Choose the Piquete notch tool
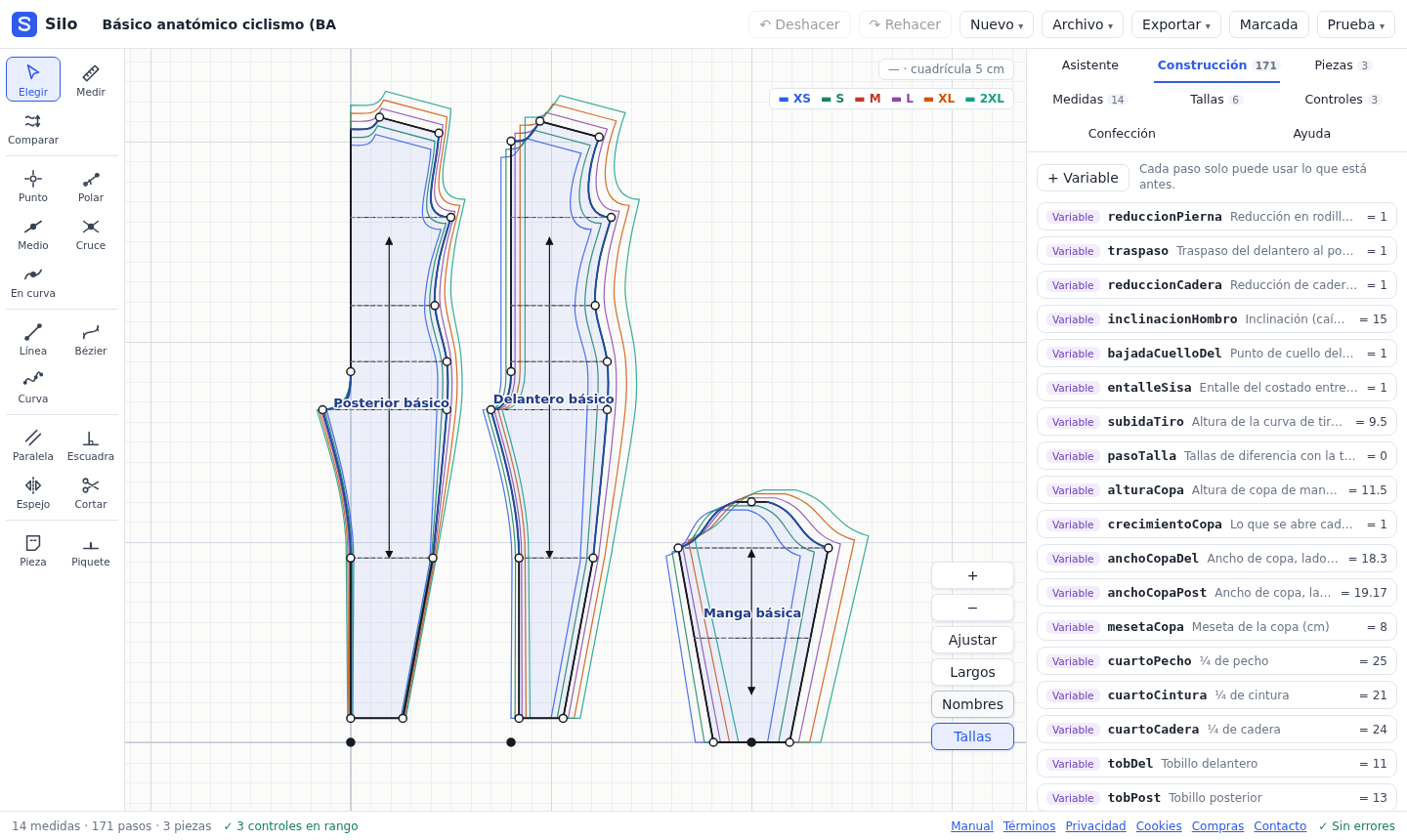The height and width of the screenshot is (840, 1407). click(x=91, y=549)
